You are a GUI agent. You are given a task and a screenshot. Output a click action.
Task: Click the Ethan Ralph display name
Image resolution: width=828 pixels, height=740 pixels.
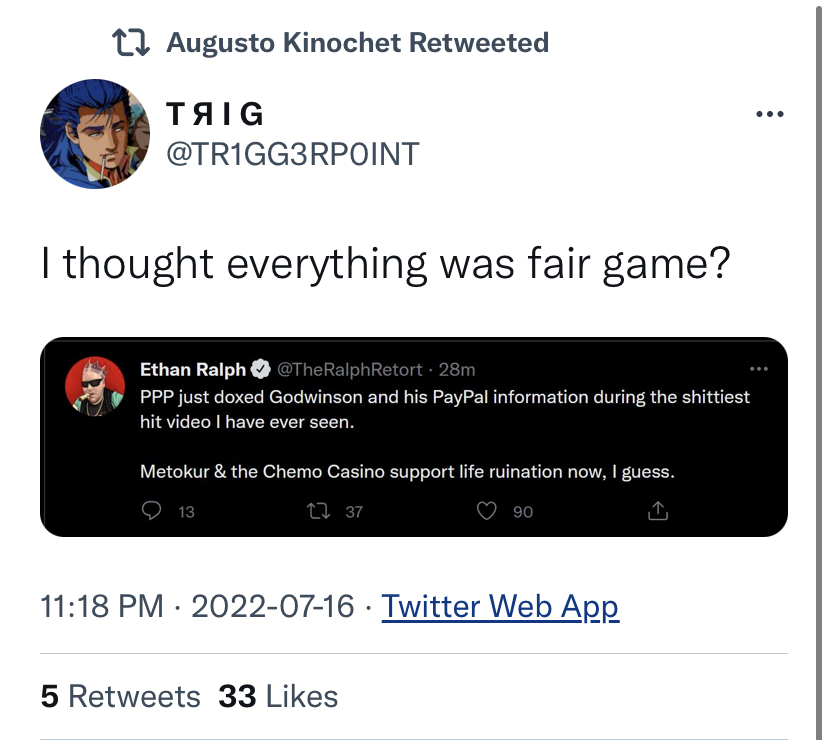(193, 369)
